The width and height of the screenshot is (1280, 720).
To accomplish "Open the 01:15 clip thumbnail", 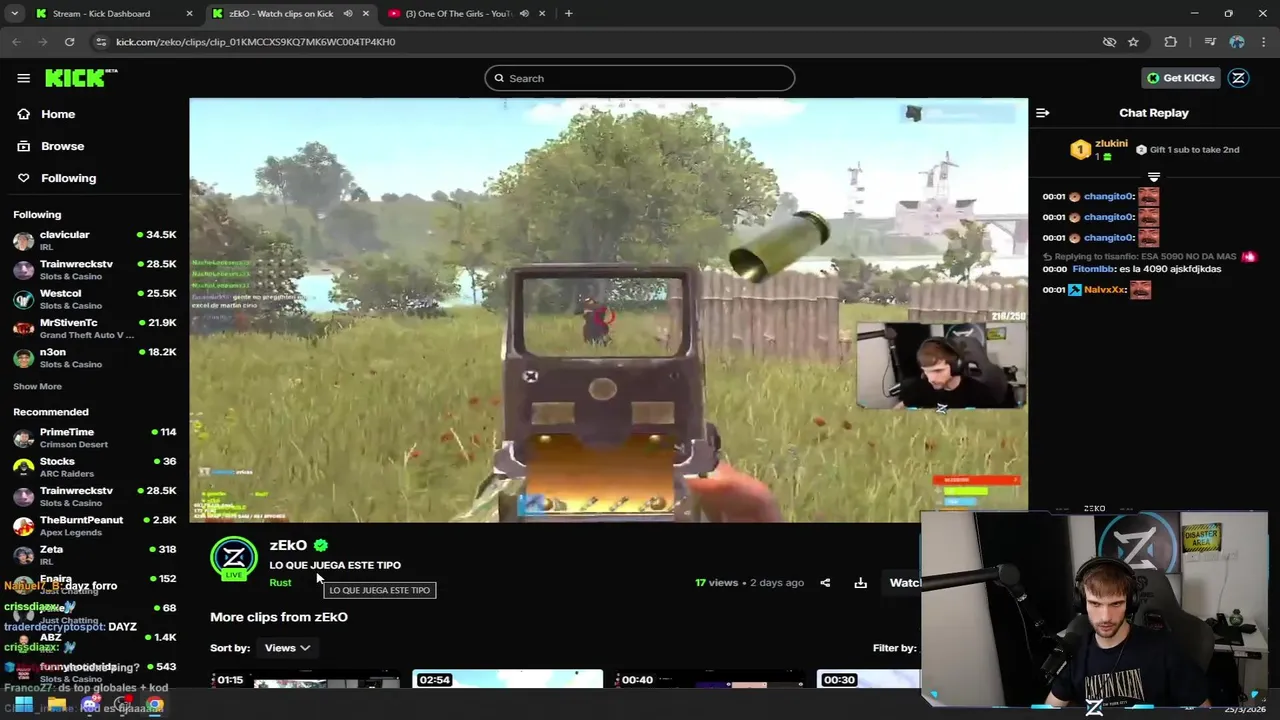I will [x=305, y=679].
